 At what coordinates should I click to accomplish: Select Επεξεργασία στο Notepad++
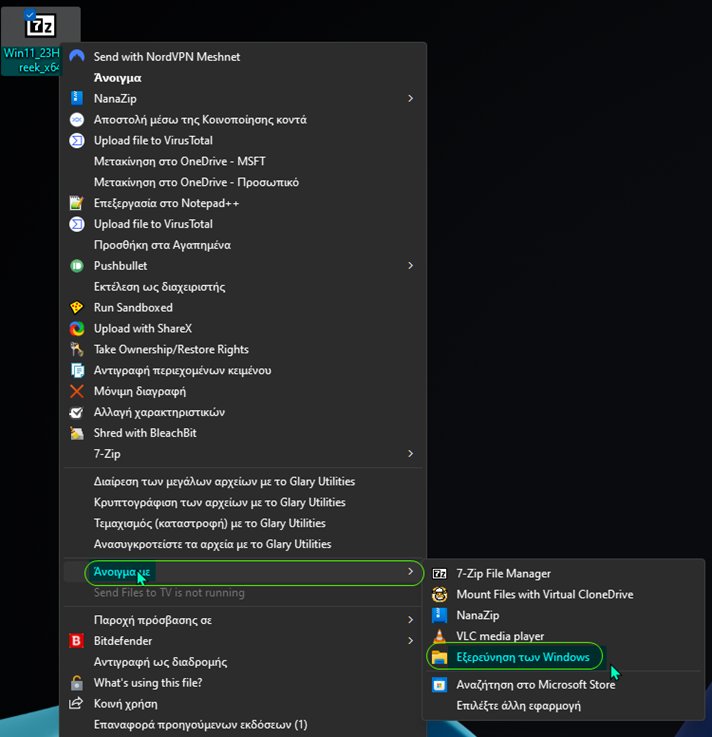[x=166, y=203]
